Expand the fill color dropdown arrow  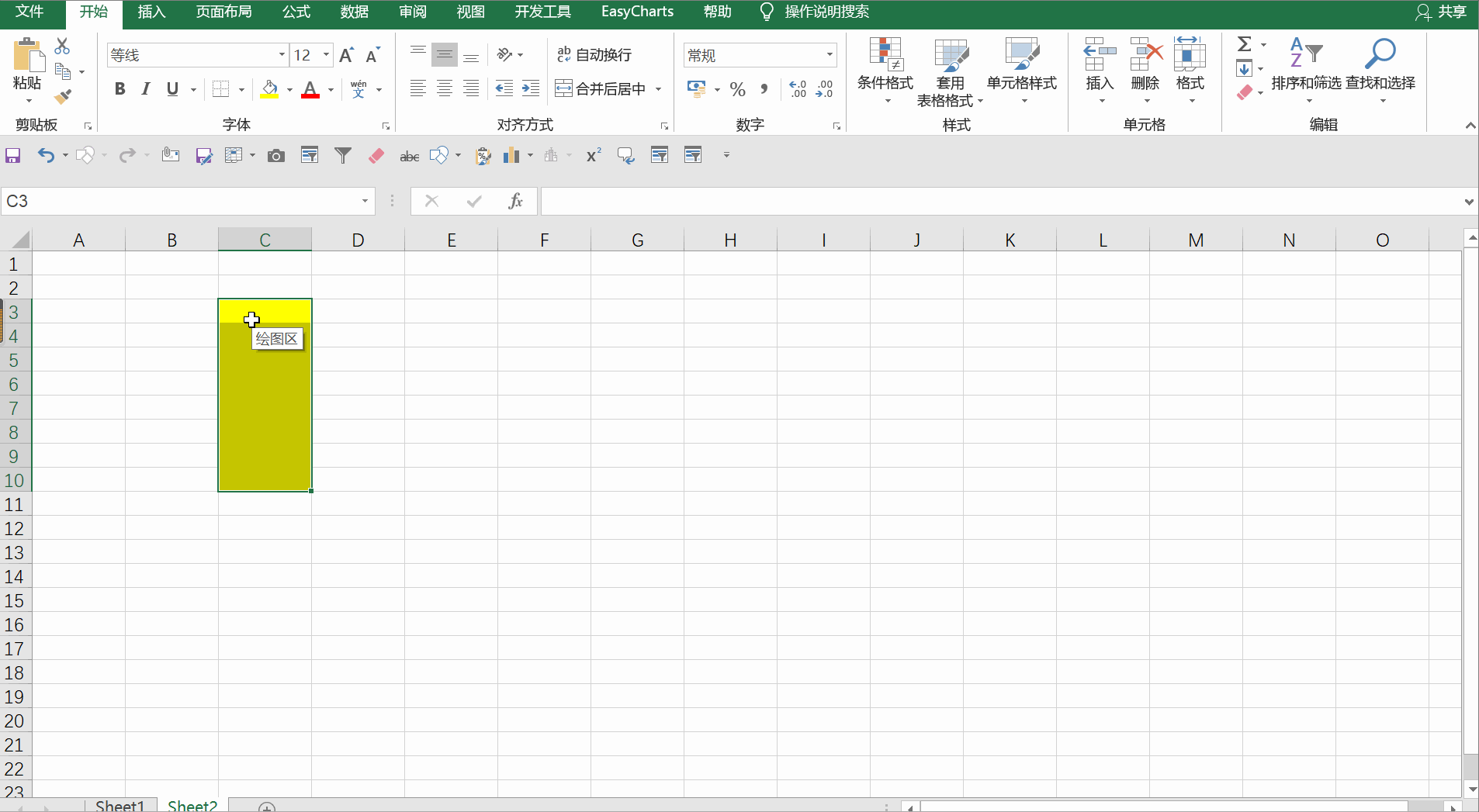click(x=289, y=90)
